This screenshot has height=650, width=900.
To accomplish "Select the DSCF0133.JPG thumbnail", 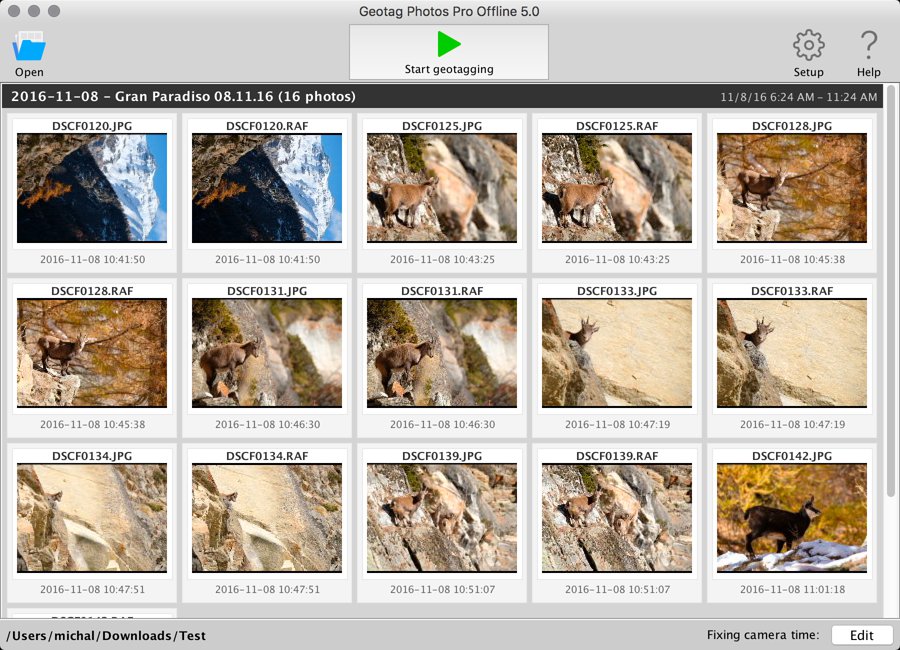I will coord(617,353).
